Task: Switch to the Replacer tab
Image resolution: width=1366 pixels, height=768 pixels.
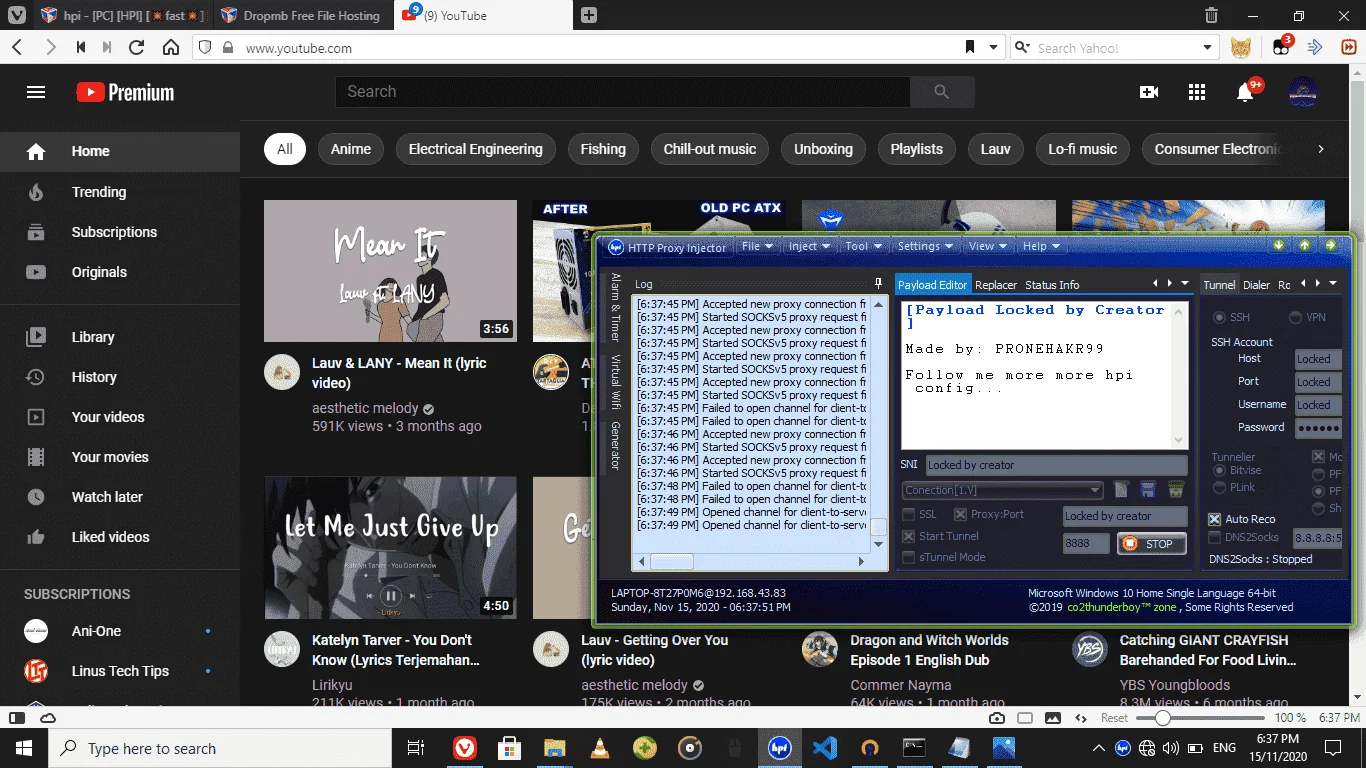Action: pyautogui.click(x=996, y=285)
